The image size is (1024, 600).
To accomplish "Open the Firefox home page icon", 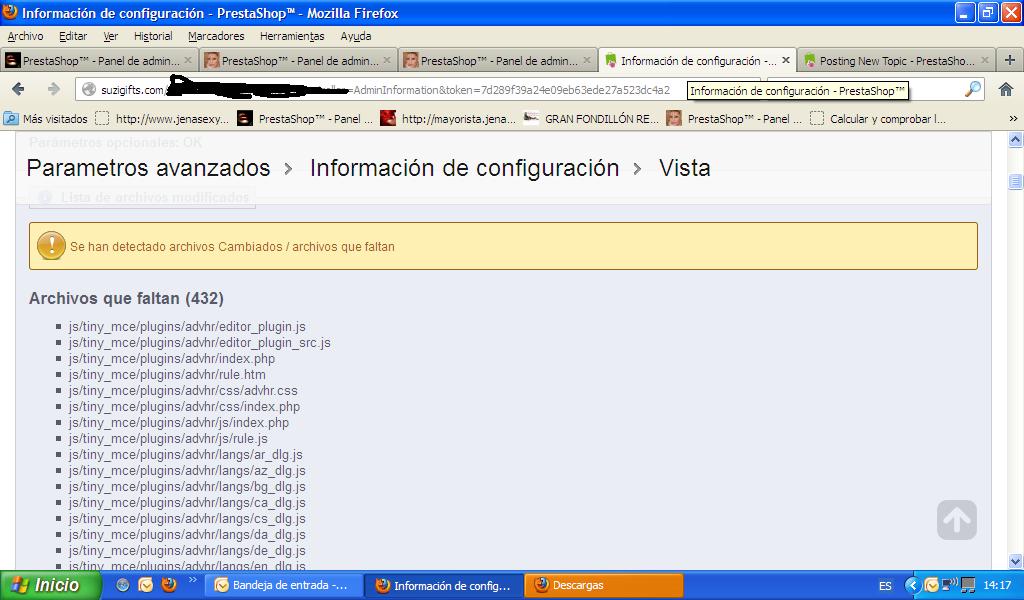I will [1006, 89].
